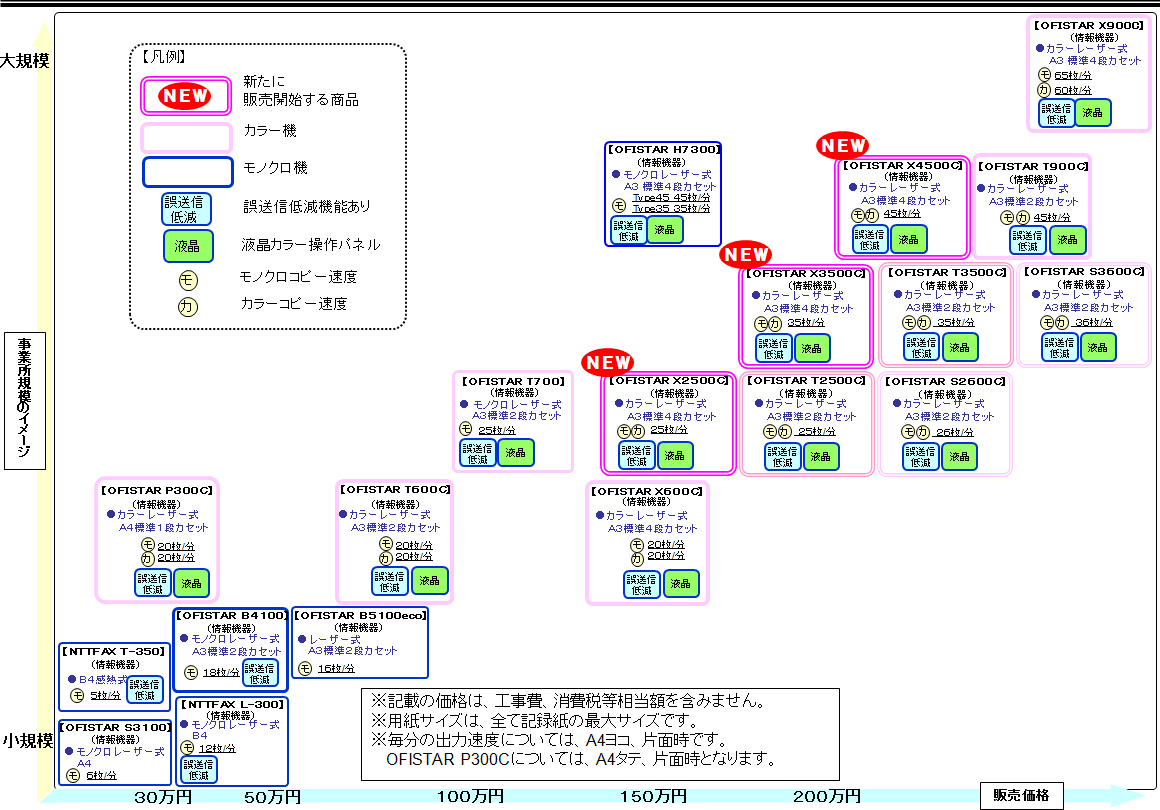Click the 【OFISTAR X4500C】 product title
Image resolution: width=1160 pixels, height=810 pixels.
click(x=903, y=166)
